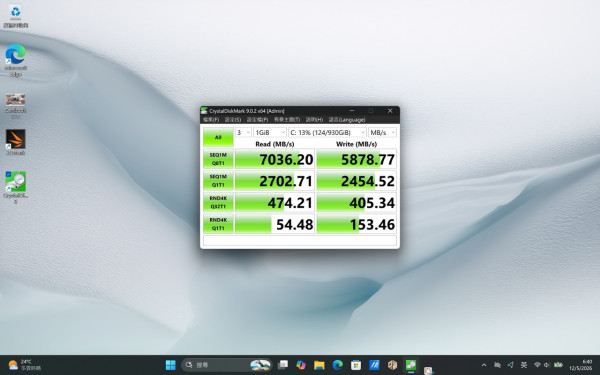Viewport: 600px width, 375px height.
Task: Switch the 英 input method indicator
Action: [524, 365]
